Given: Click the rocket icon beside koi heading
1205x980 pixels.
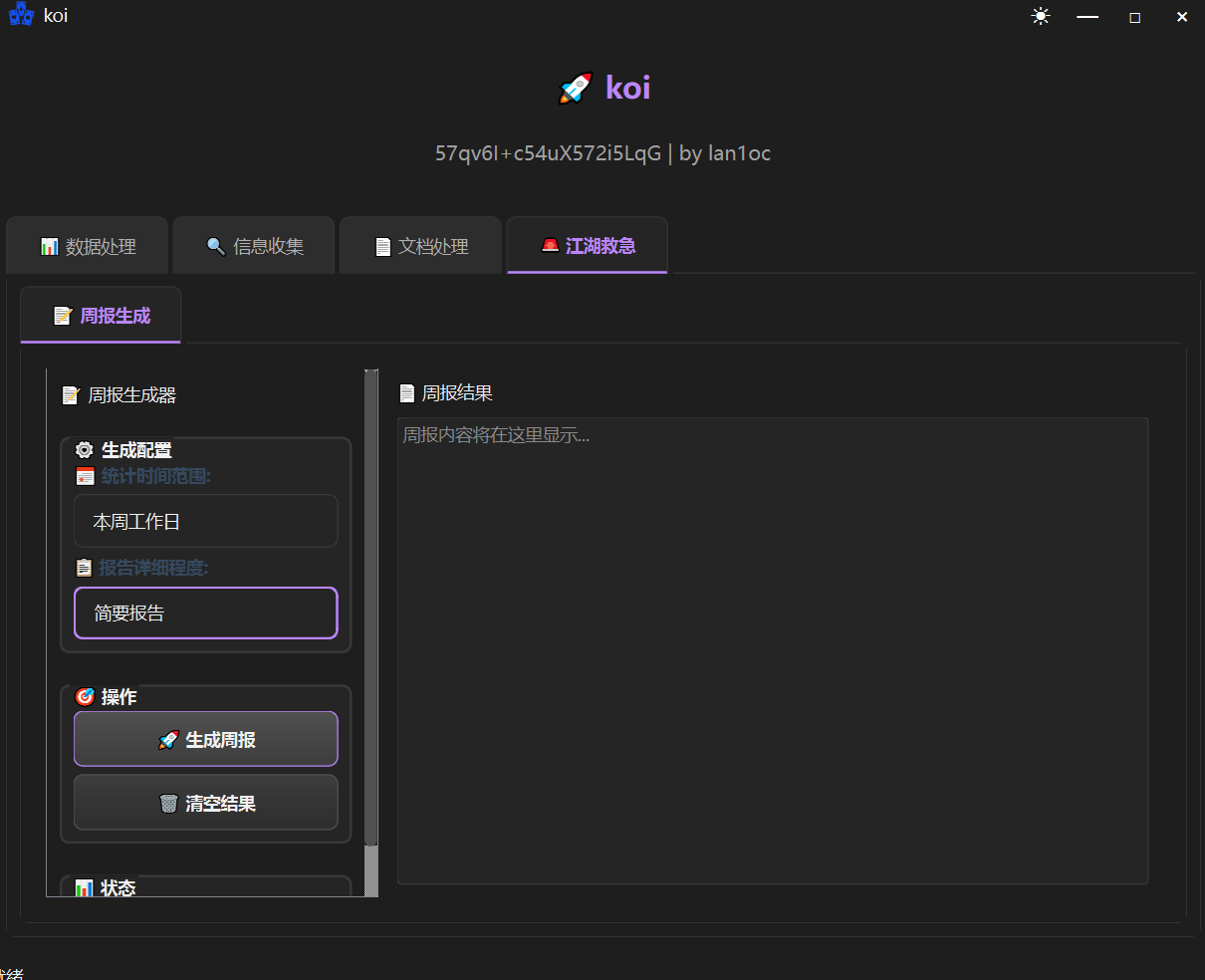Looking at the screenshot, I should pos(576,89).
